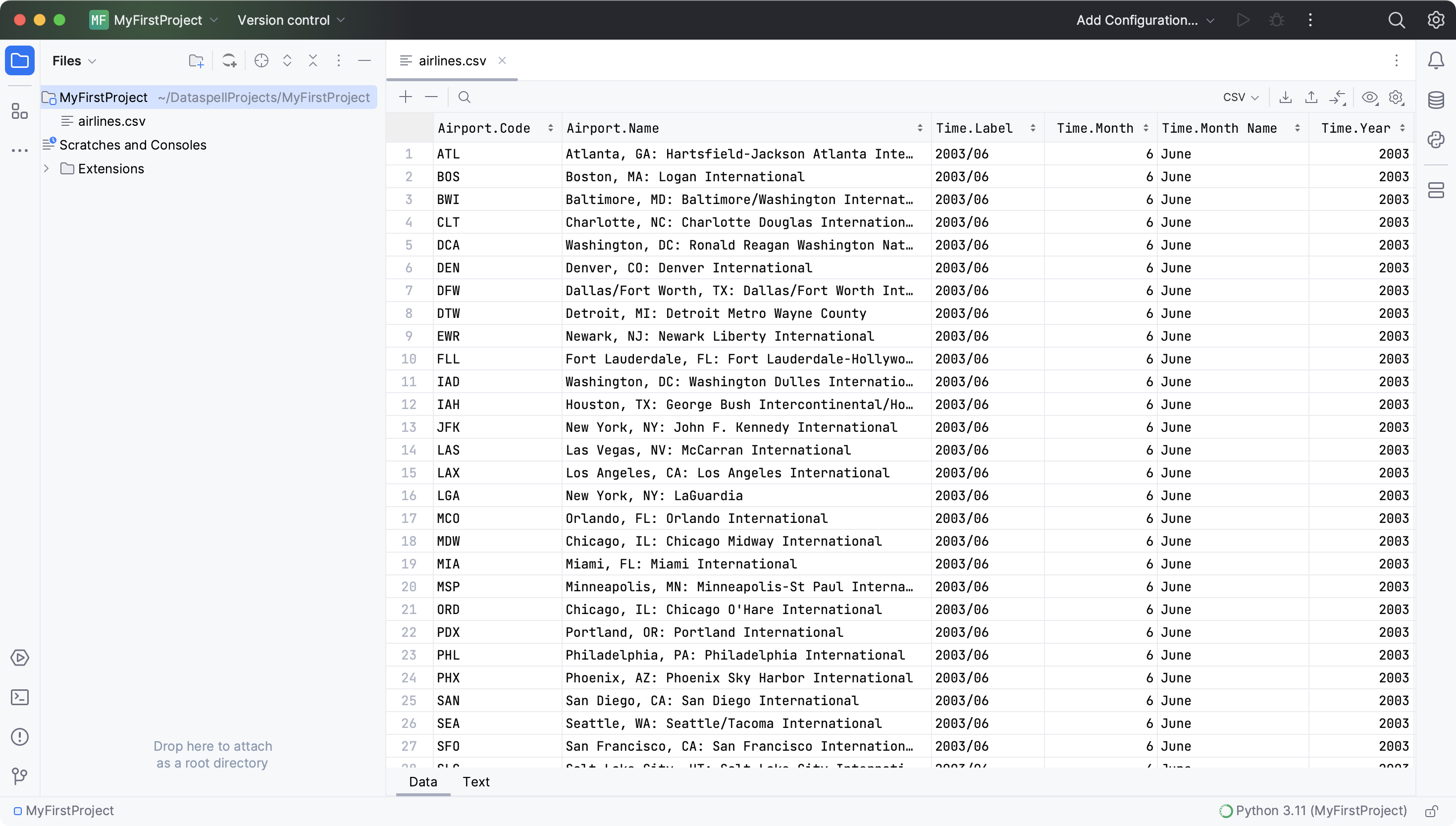1456x826 pixels.
Task: Click the upload import data icon
Action: [1311, 97]
